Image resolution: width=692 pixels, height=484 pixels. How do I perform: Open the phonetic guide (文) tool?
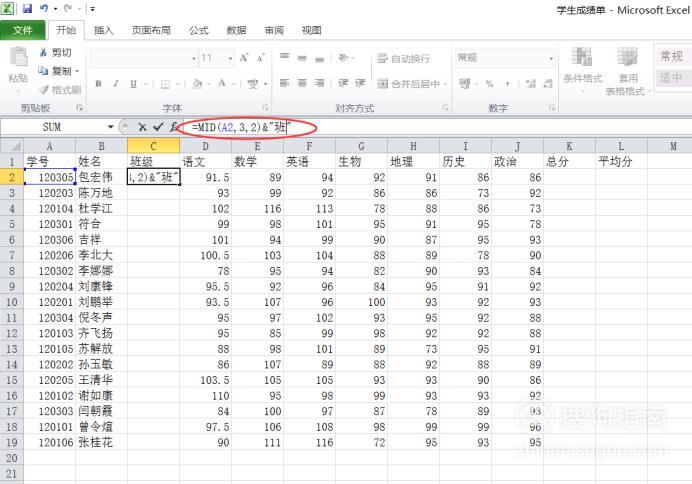point(253,83)
